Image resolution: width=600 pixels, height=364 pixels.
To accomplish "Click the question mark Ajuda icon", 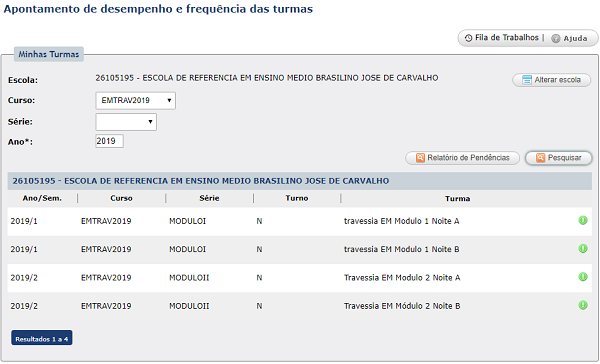I will pos(556,38).
